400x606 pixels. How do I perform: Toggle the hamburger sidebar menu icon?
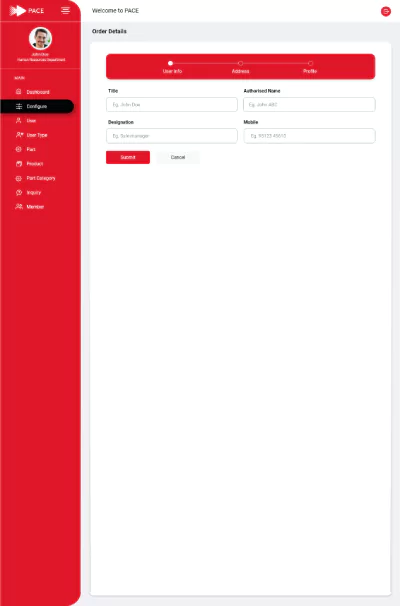click(65, 10)
